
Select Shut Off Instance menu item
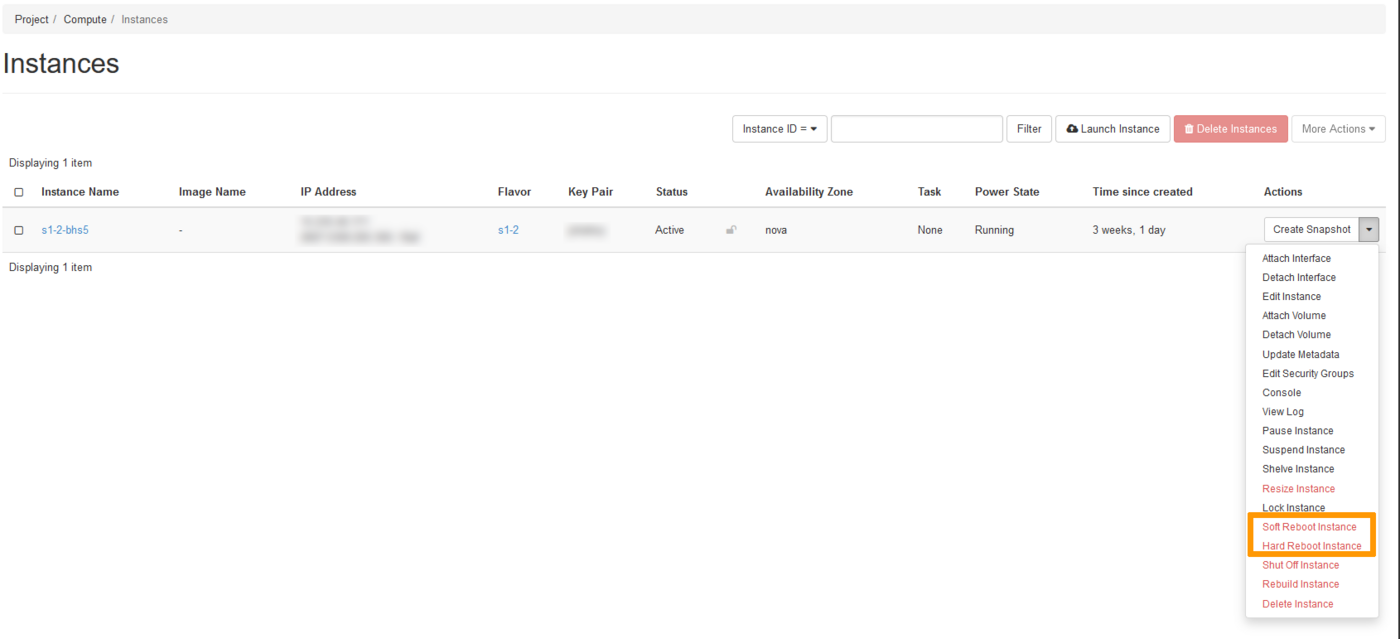tap(1300, 565)
